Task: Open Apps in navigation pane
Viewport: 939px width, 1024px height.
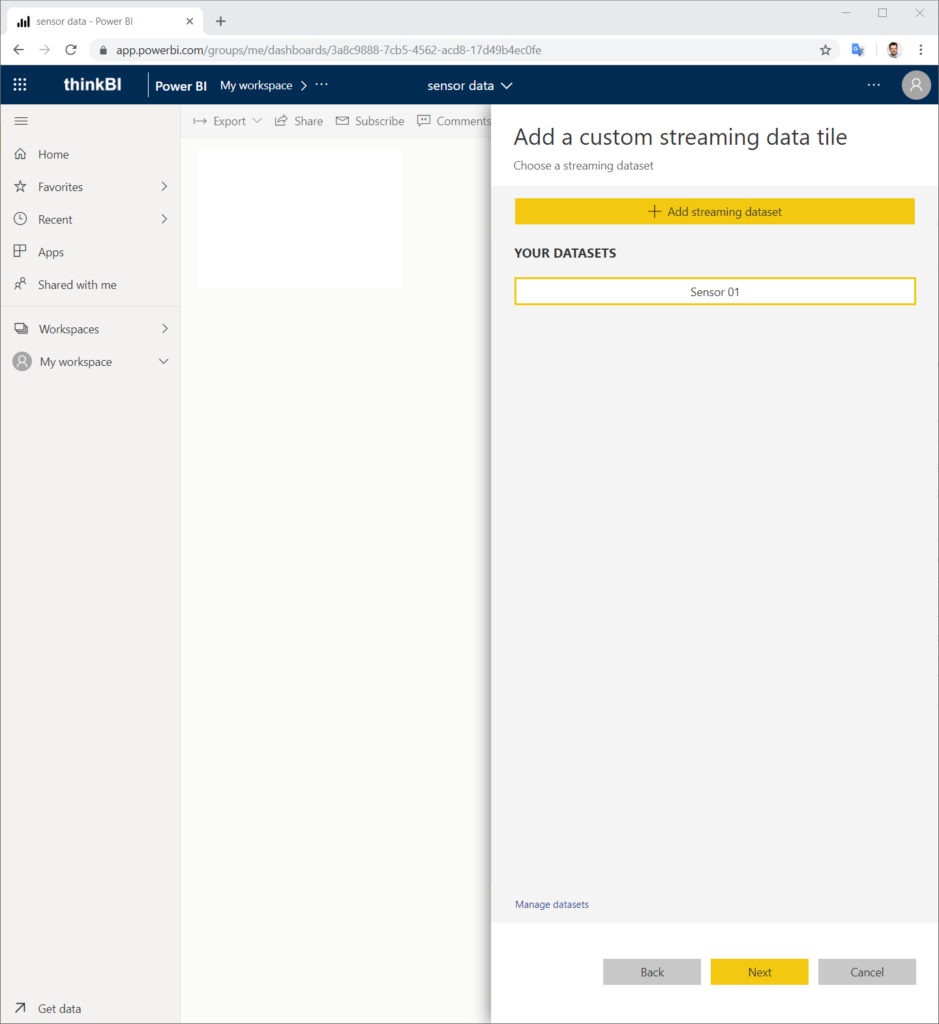Action: [50, 252]
